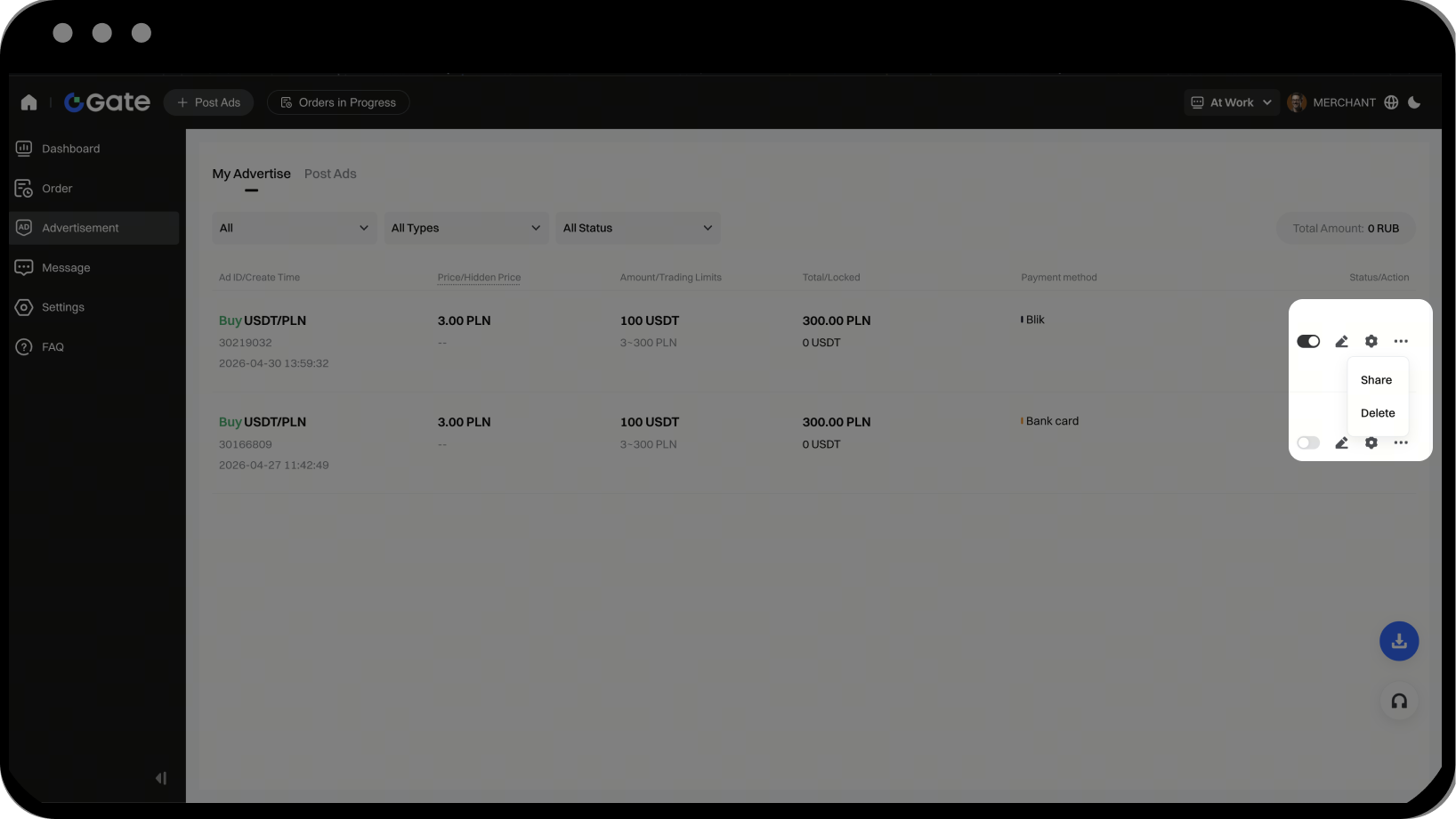1456x819 pixels.
Task: Switch theme with the moon icon
Action: click(x=1414, y=102)
